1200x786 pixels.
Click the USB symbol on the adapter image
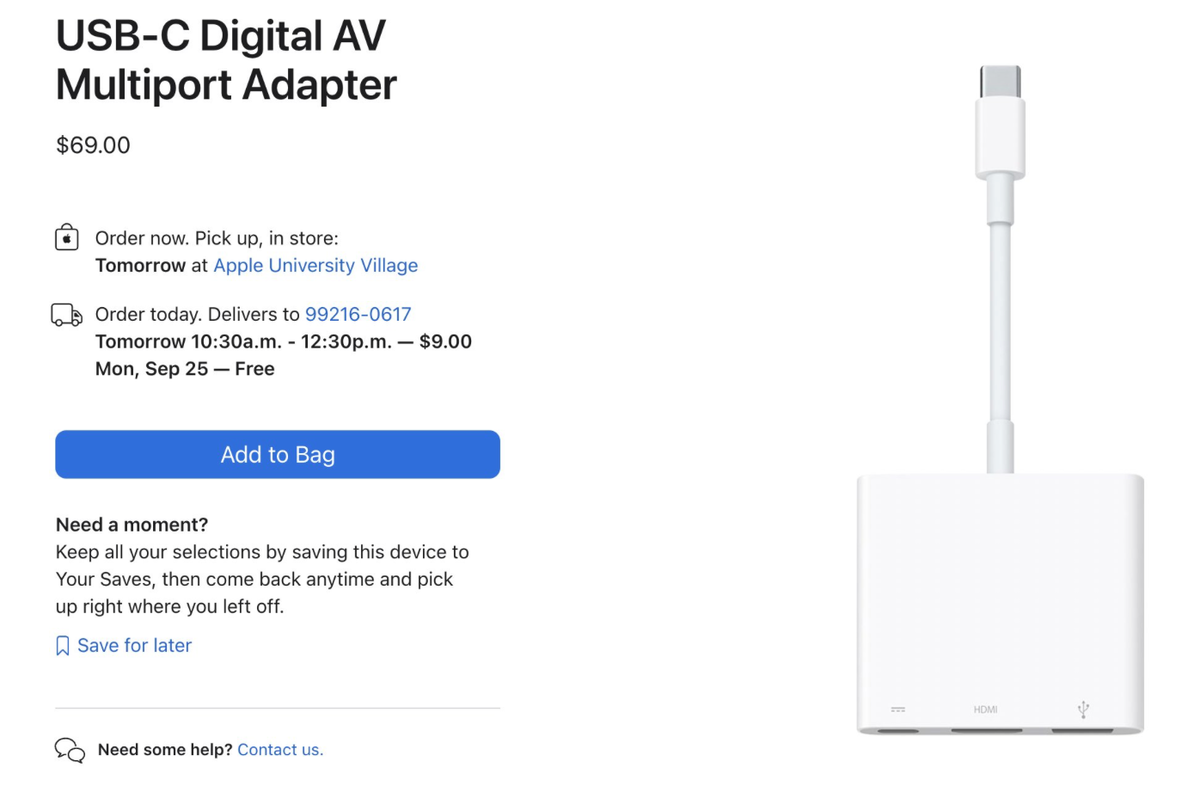[1083, 710]
